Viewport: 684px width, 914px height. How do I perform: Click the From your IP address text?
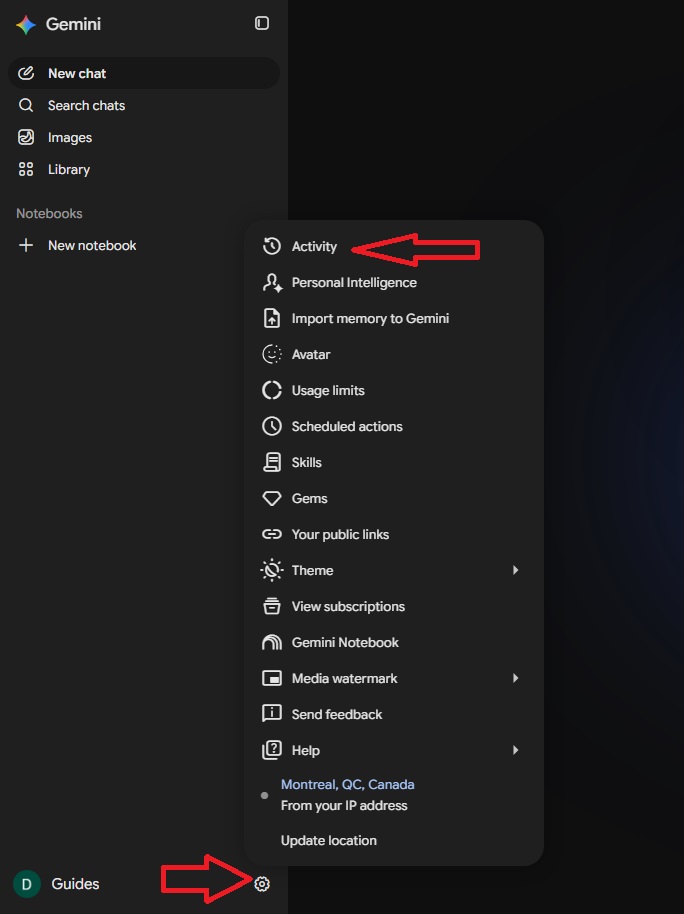(344, 806)
